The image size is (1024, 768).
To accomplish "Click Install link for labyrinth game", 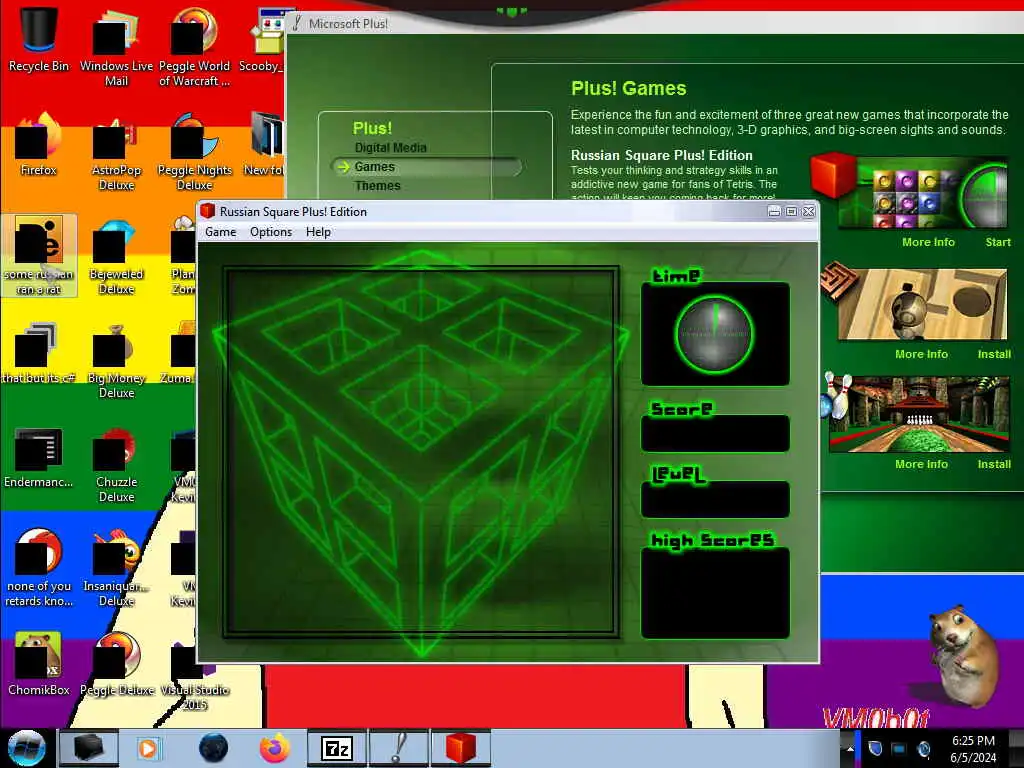I will (994, 354).
